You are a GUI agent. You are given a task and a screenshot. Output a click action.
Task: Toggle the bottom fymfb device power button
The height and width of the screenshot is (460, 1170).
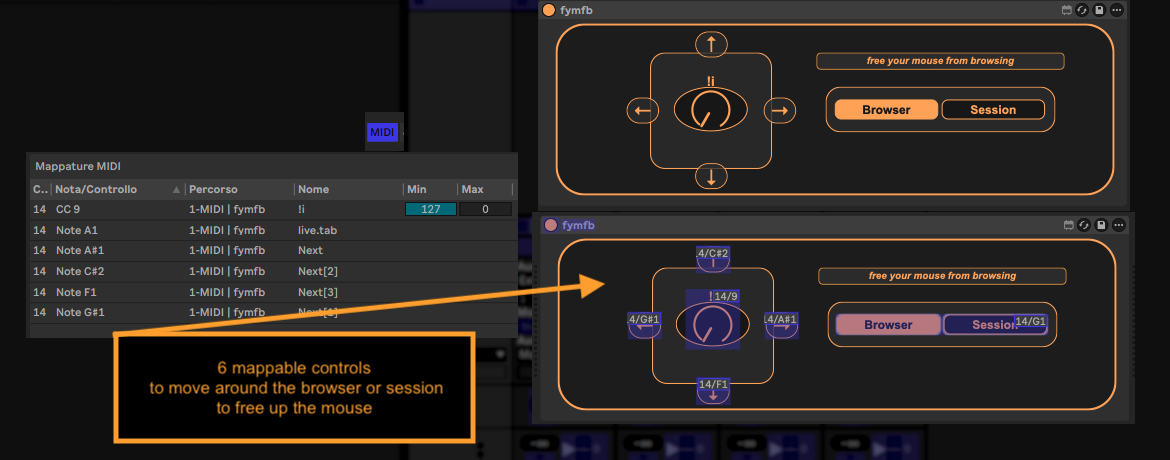pos(550,225)
